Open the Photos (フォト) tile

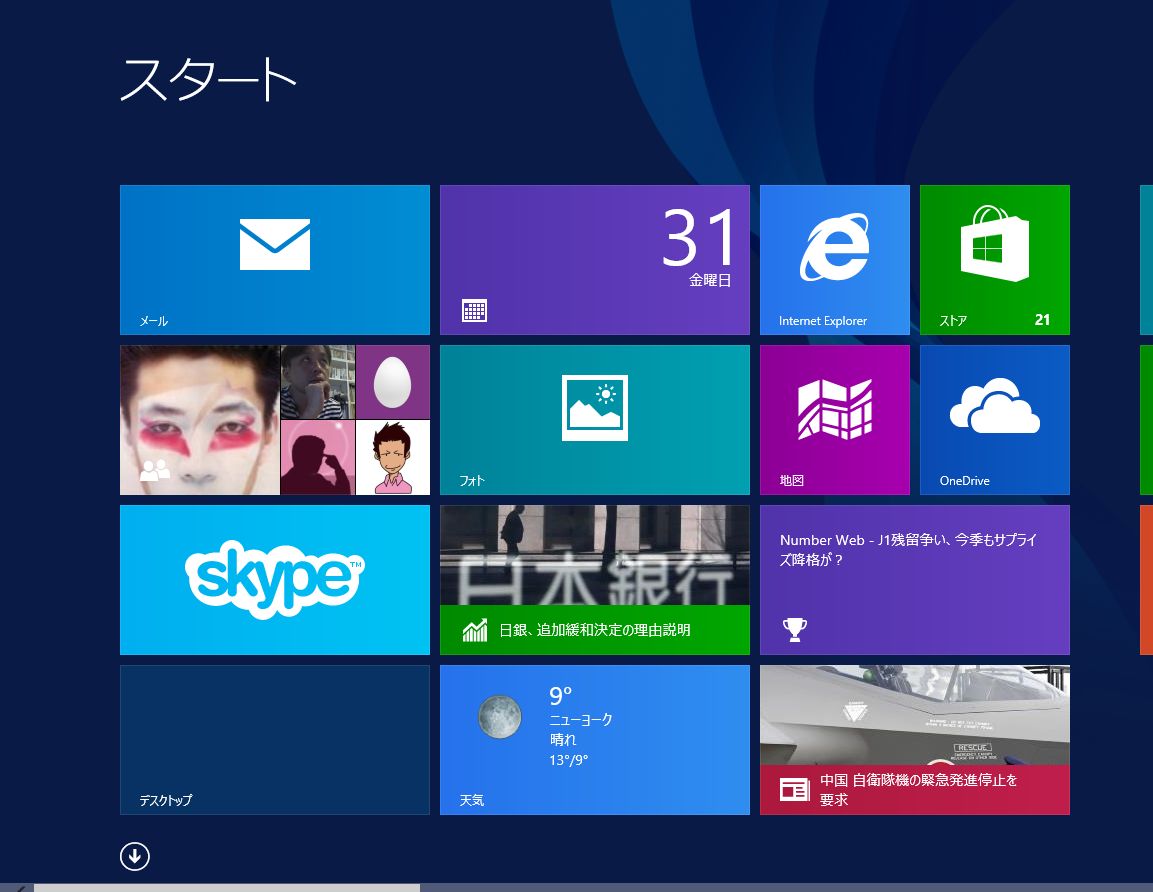click(594, 420)
